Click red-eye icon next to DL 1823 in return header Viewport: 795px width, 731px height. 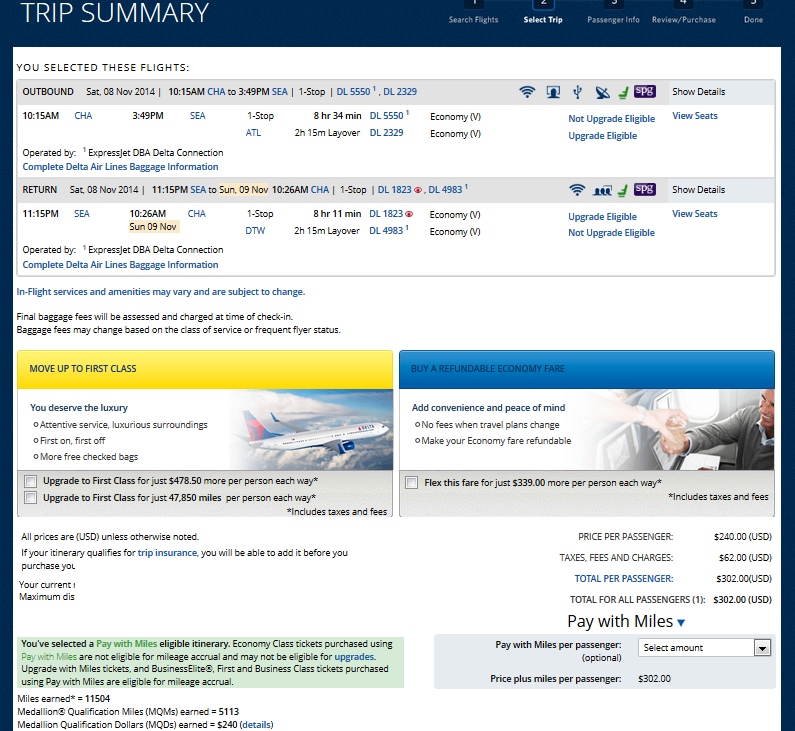click(x=419, y=190)
